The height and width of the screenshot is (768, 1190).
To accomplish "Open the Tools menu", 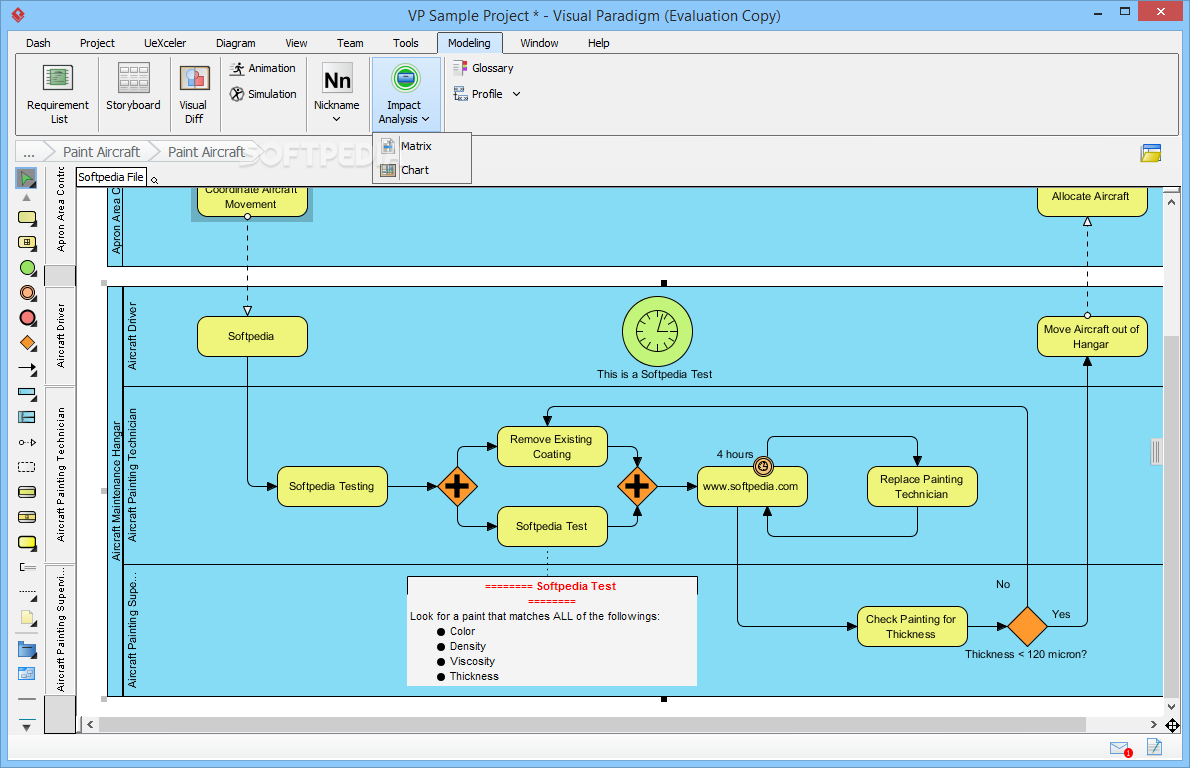I will pos(405,43).
